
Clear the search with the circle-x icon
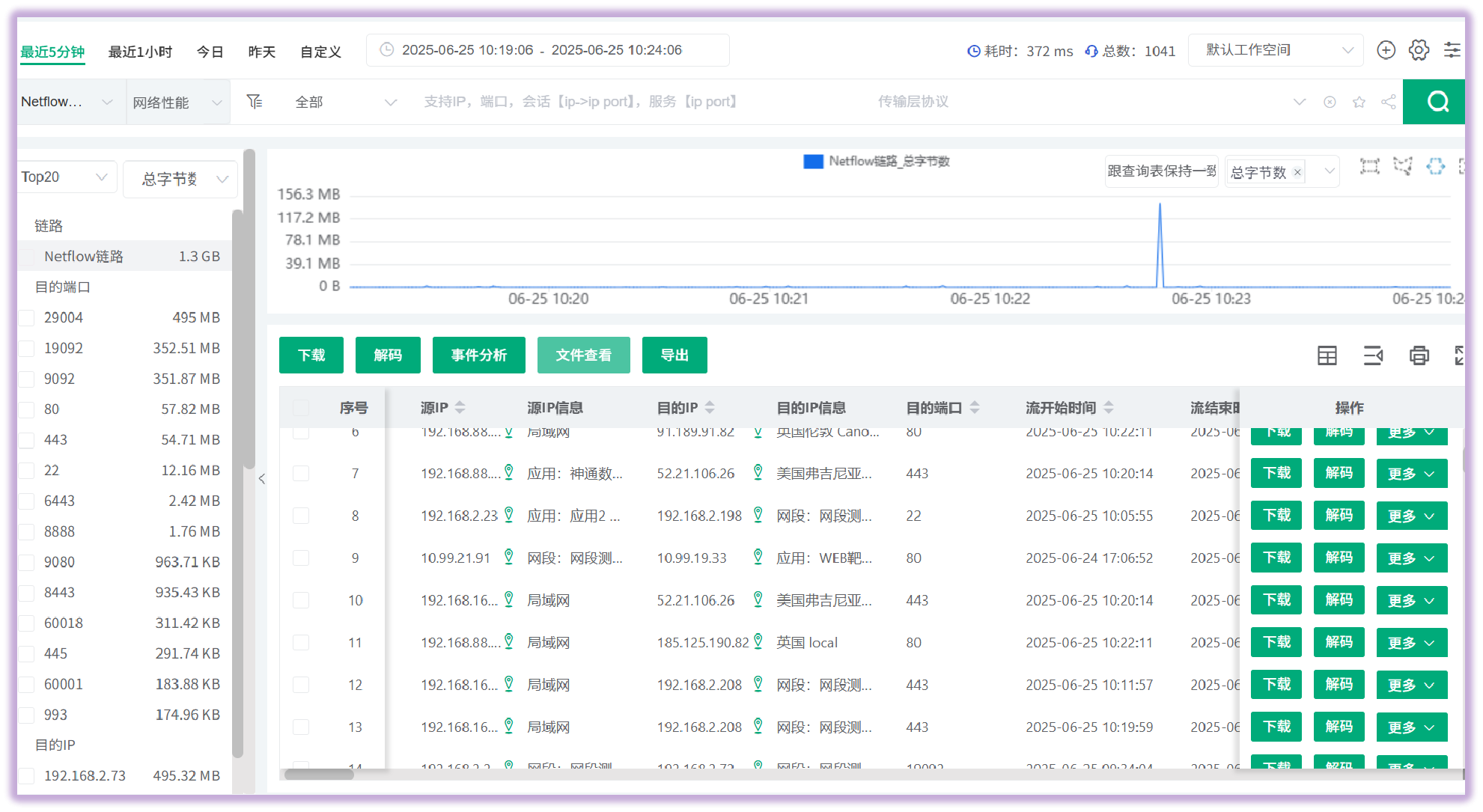1330,102
